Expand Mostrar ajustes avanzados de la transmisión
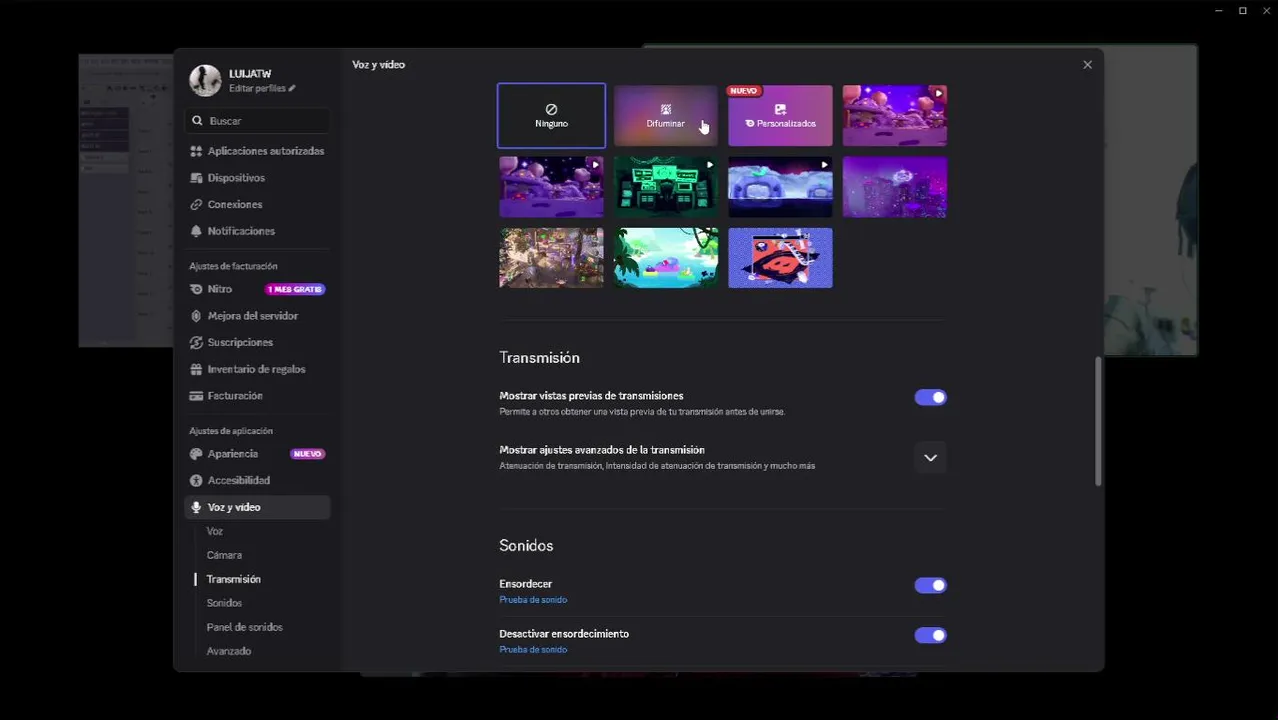 coord(930,458)
